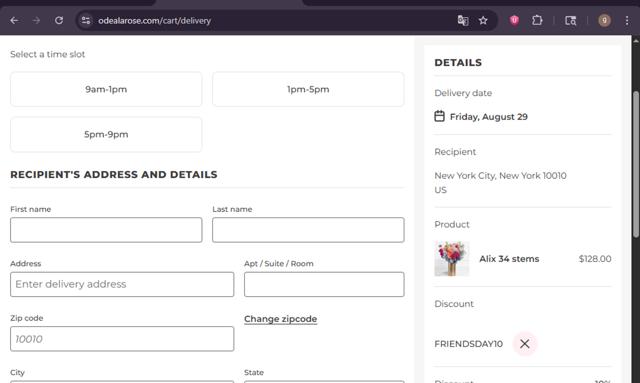Focus the First name field

pyautogui.click(x=106, y=230)
